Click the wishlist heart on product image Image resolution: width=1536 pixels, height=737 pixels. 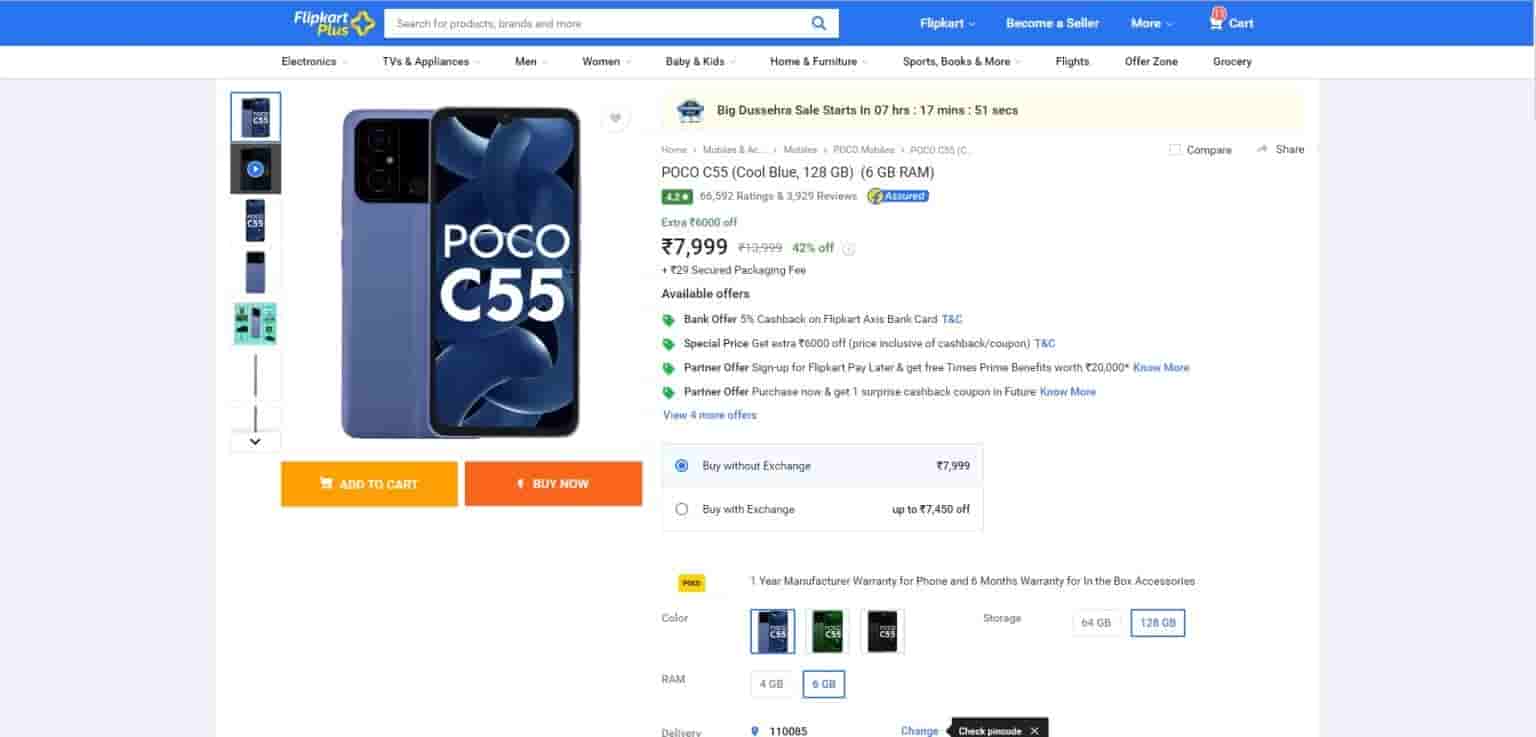coord(615,117)
